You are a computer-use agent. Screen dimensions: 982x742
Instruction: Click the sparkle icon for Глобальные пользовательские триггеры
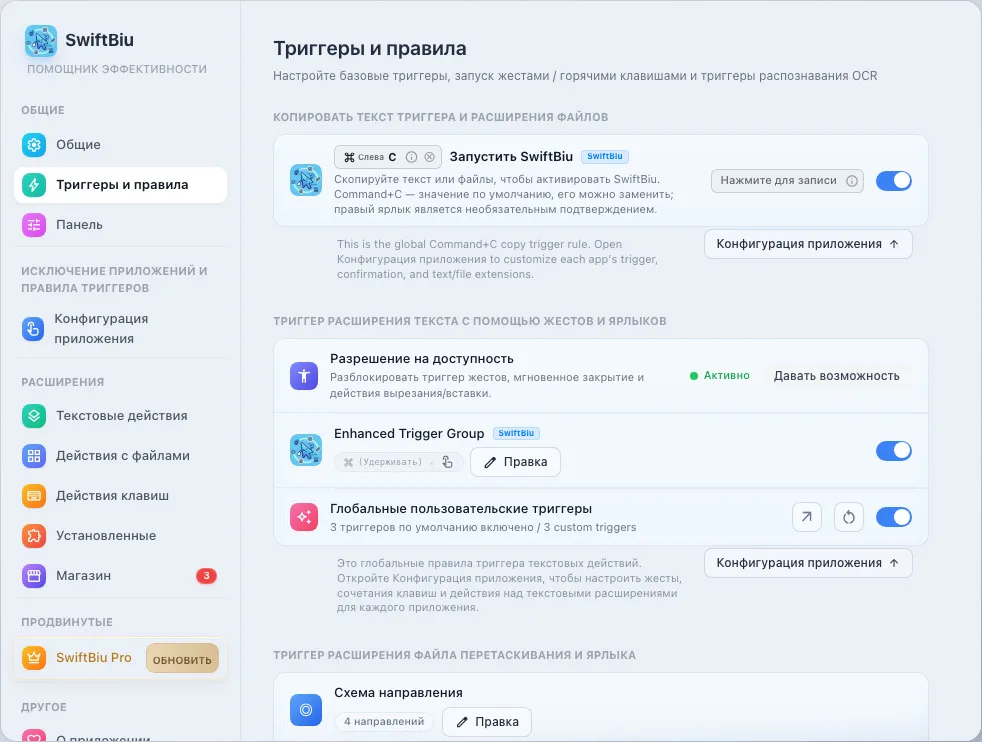point(304,517)
